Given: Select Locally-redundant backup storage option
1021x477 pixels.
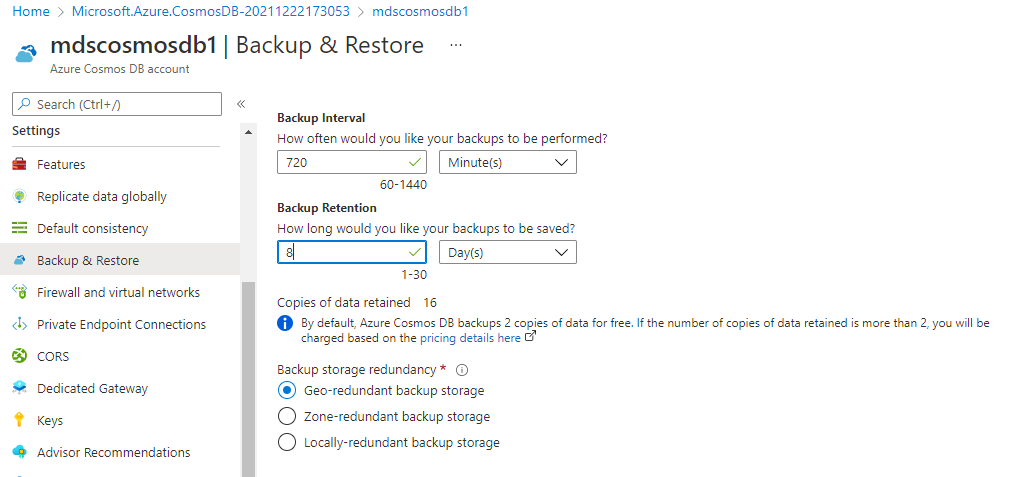Looking at the screenshot, I should pyautogui.click(x=286, y=443).
